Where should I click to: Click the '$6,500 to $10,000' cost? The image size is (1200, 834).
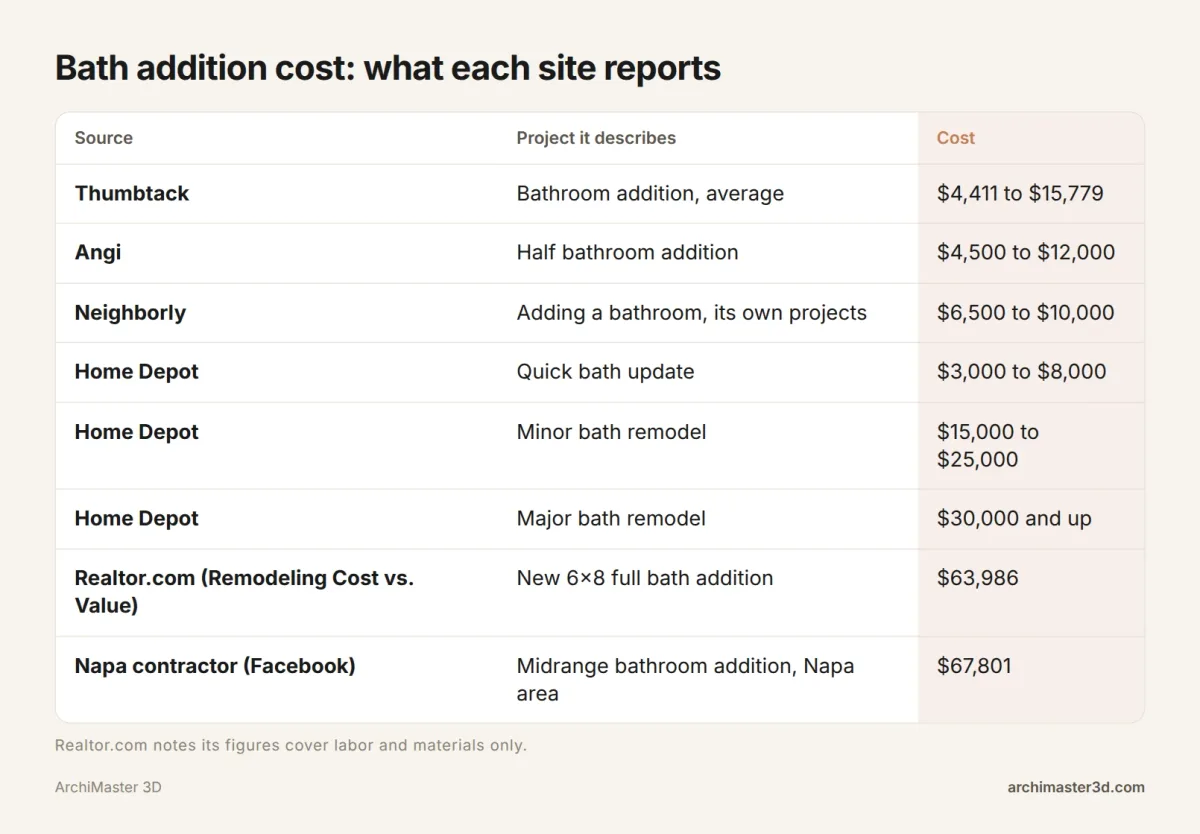pyautogui.click(x=1025, y=312)
